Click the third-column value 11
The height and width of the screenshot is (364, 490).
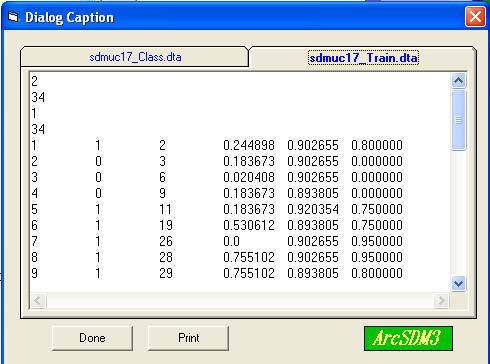[x=166, y=209]
